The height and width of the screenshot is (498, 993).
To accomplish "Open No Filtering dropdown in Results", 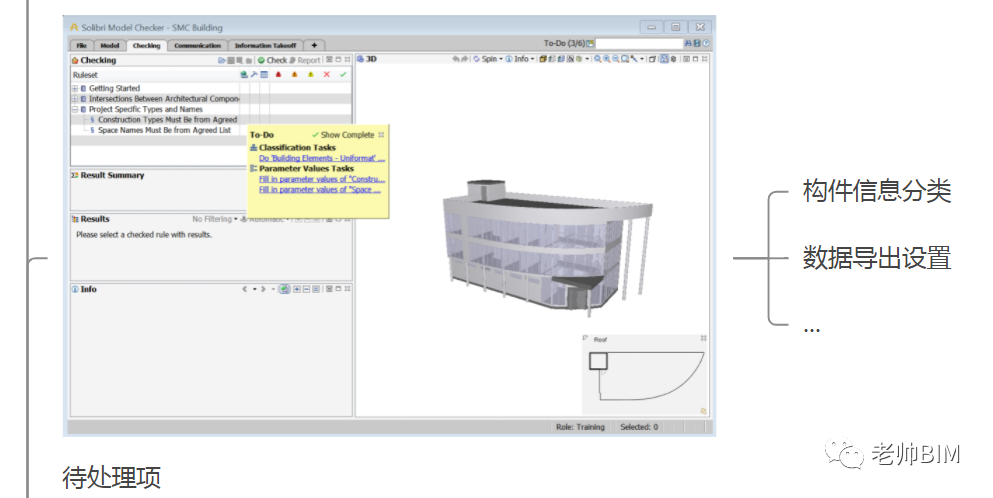I will tap(215, 219).
